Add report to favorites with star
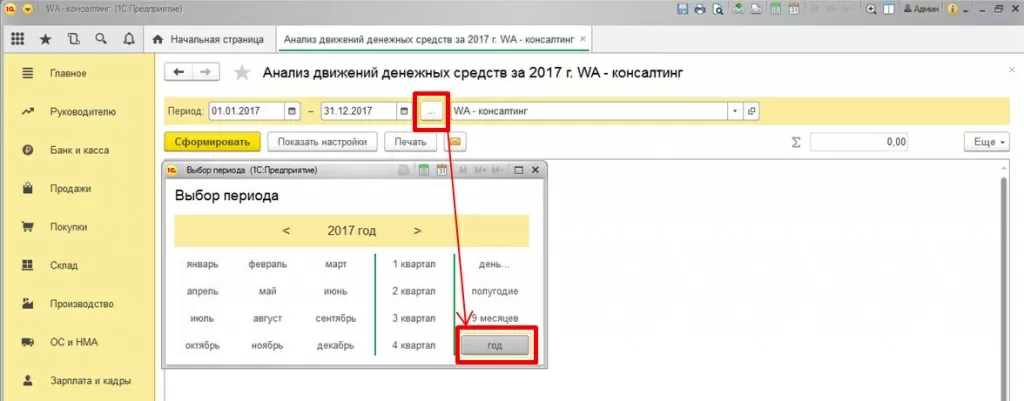 [242, 72]
